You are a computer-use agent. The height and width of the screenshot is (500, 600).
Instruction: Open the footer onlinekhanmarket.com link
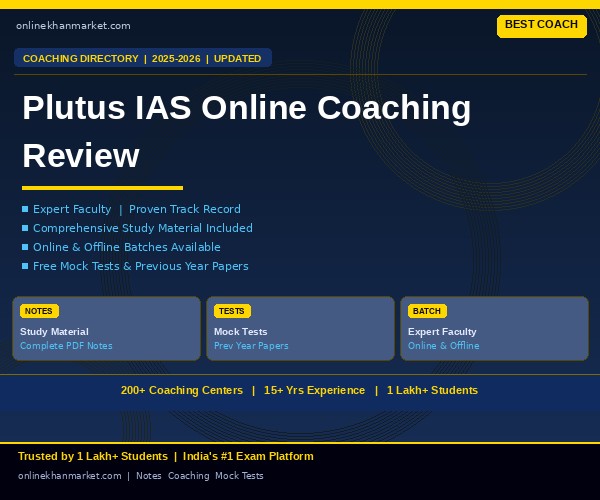tap(70, 476)
